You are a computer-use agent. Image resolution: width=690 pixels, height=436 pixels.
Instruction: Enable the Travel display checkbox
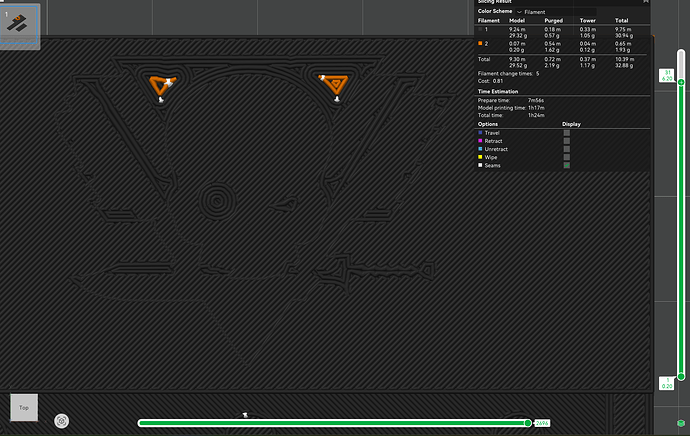coord(567,133)
